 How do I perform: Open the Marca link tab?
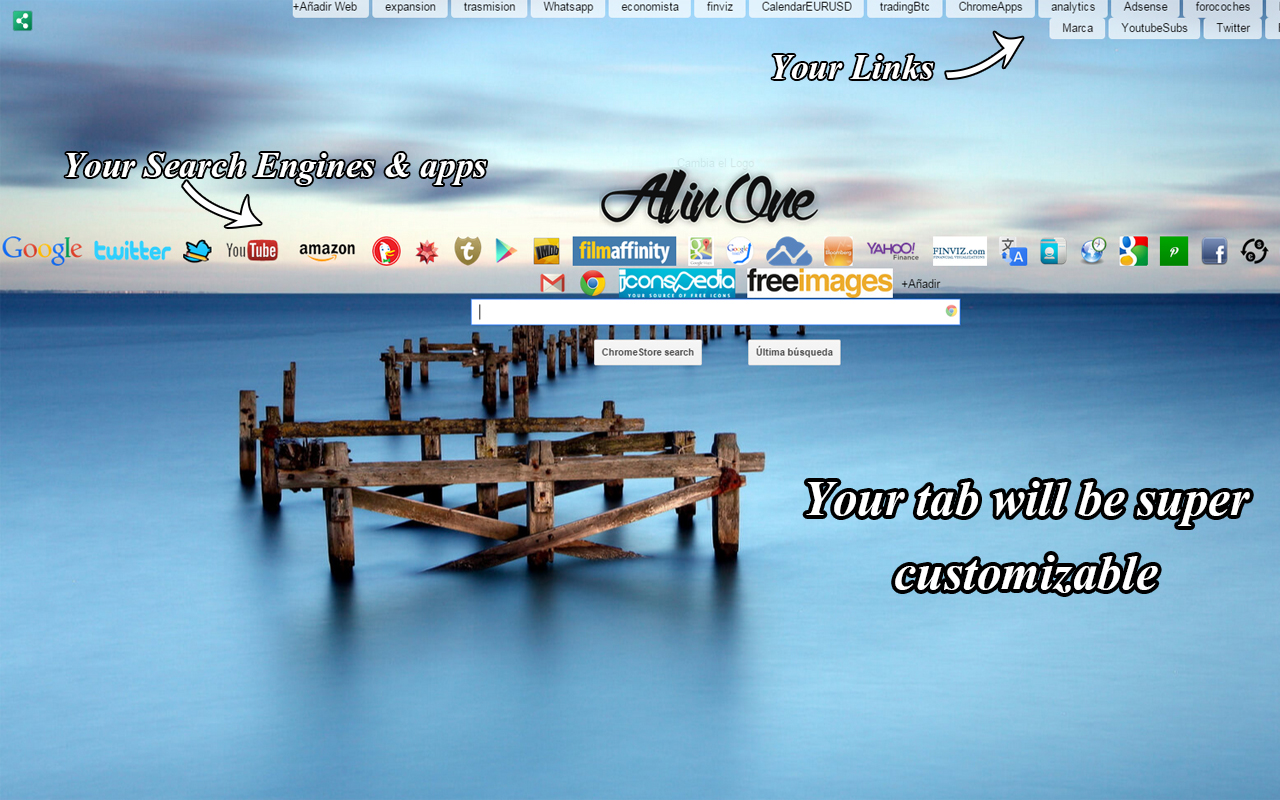[1077, 28]
